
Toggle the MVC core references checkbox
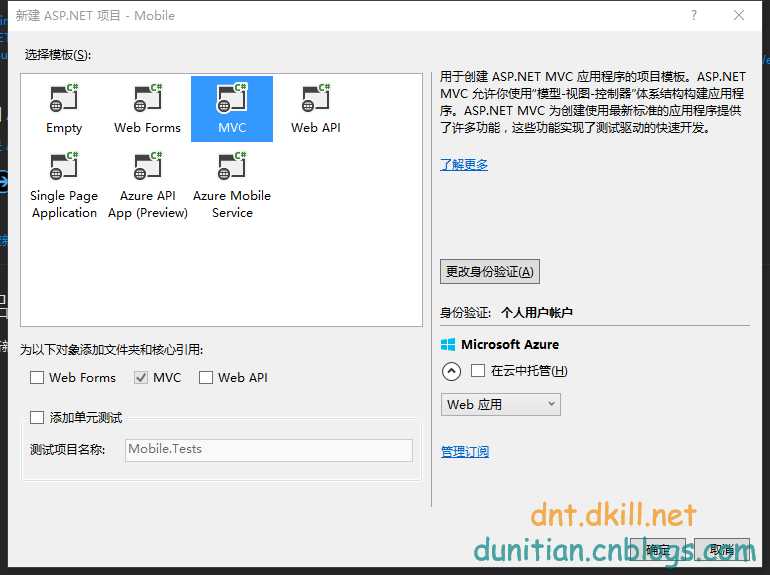pos(141,378)
